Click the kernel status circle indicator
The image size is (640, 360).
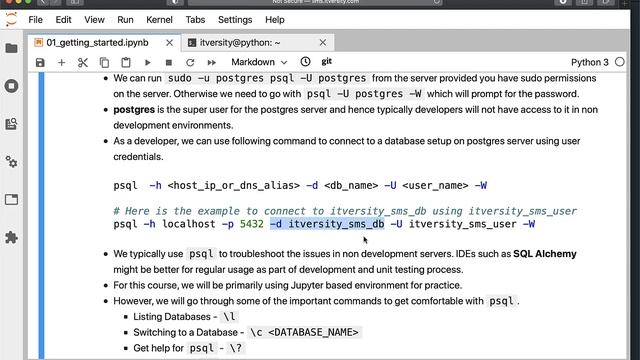point(620,62)
